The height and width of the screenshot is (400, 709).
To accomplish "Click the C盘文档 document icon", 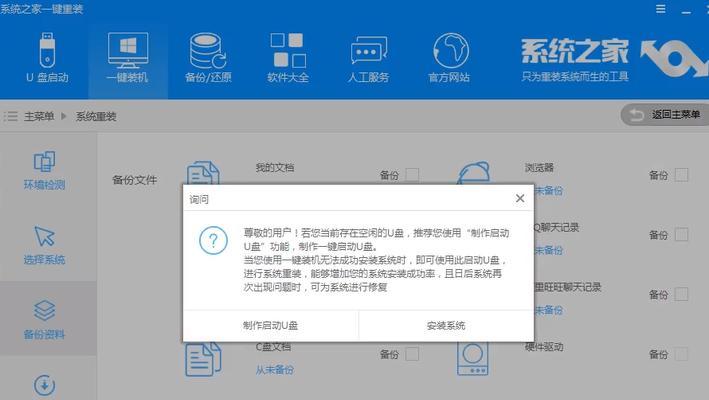I will click(x=203, y=359).
